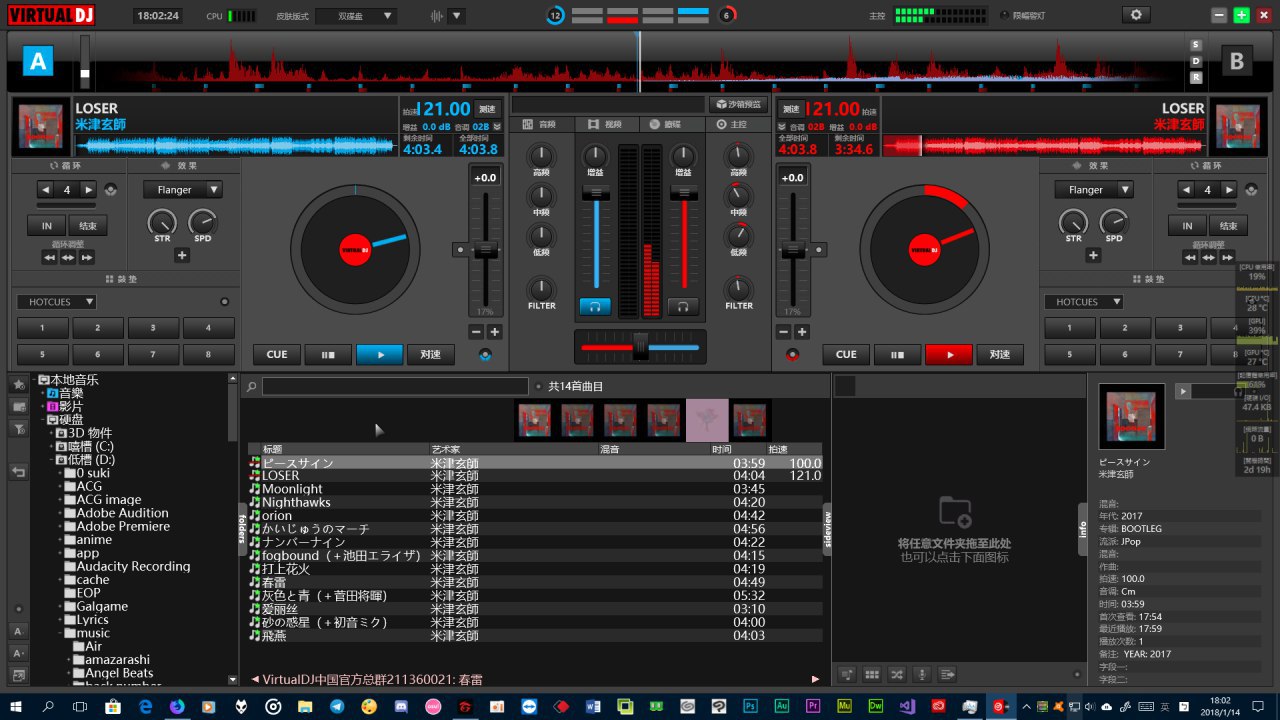Click the add-folder icon in sideview
This screenshot has height=720, width=1280.
pos(955,513)
